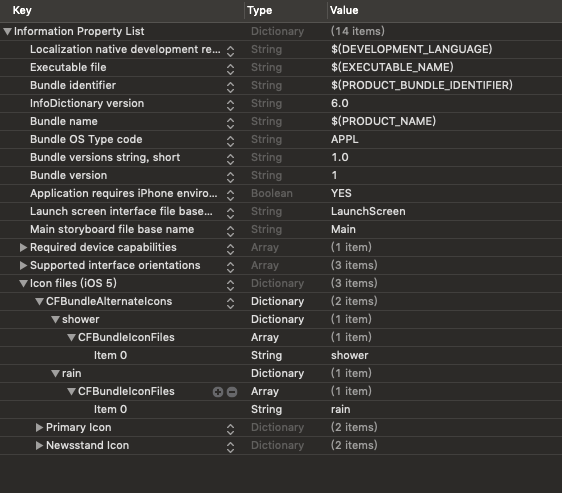Screen dimensions: 562x493
Task: Expand Required device capabilities array
Action: (23, 247)
